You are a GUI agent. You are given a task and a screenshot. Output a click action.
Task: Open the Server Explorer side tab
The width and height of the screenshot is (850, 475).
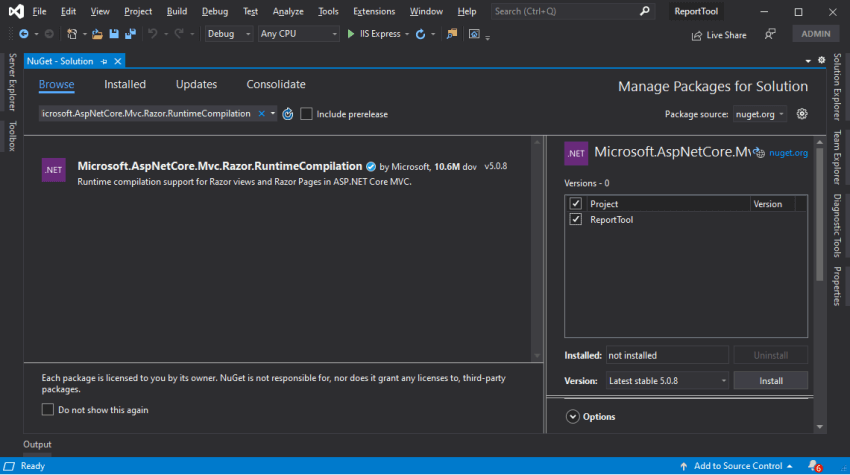[x=12, y=82]
